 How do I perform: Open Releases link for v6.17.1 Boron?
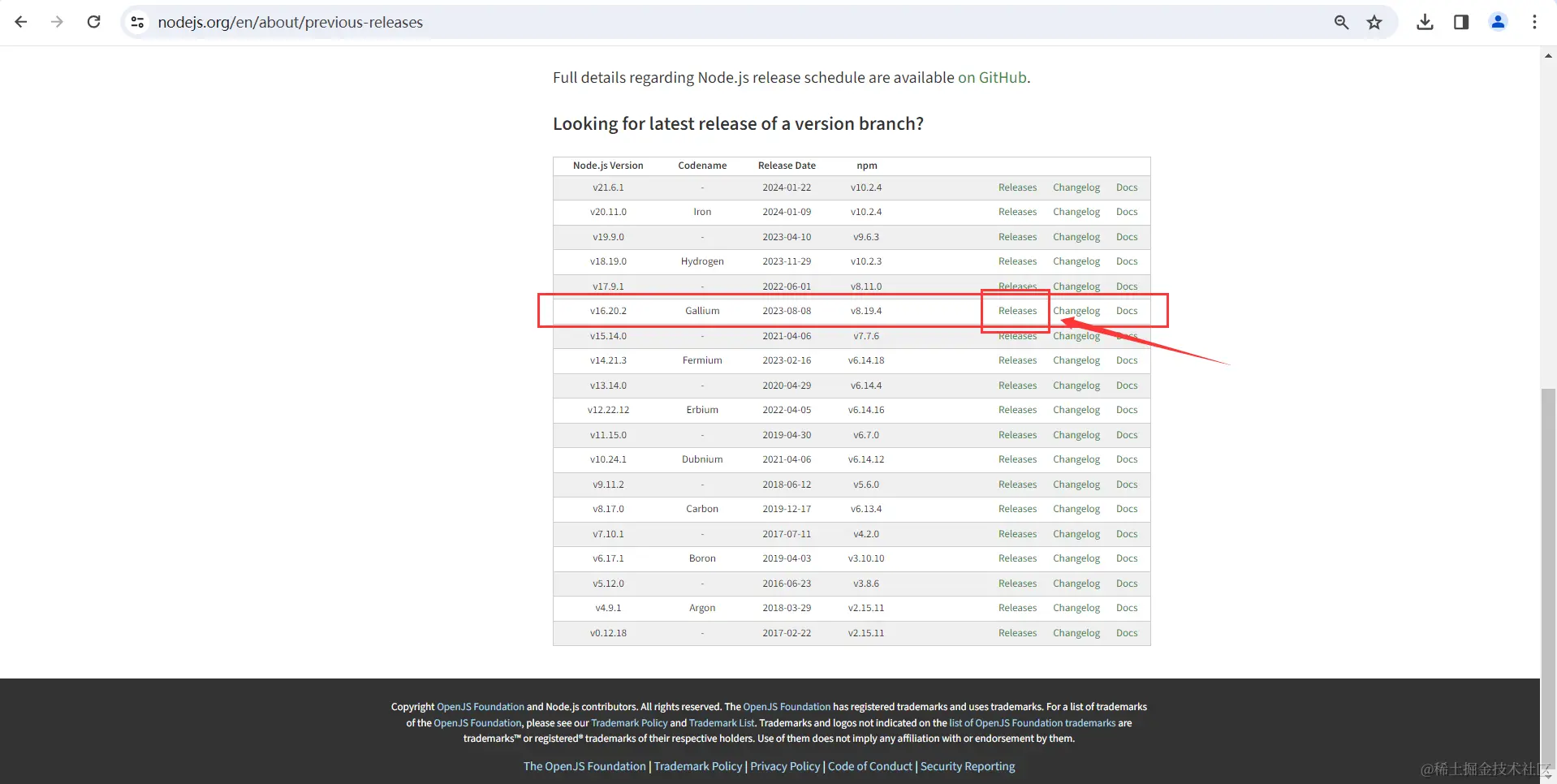tap(1017, 558)
